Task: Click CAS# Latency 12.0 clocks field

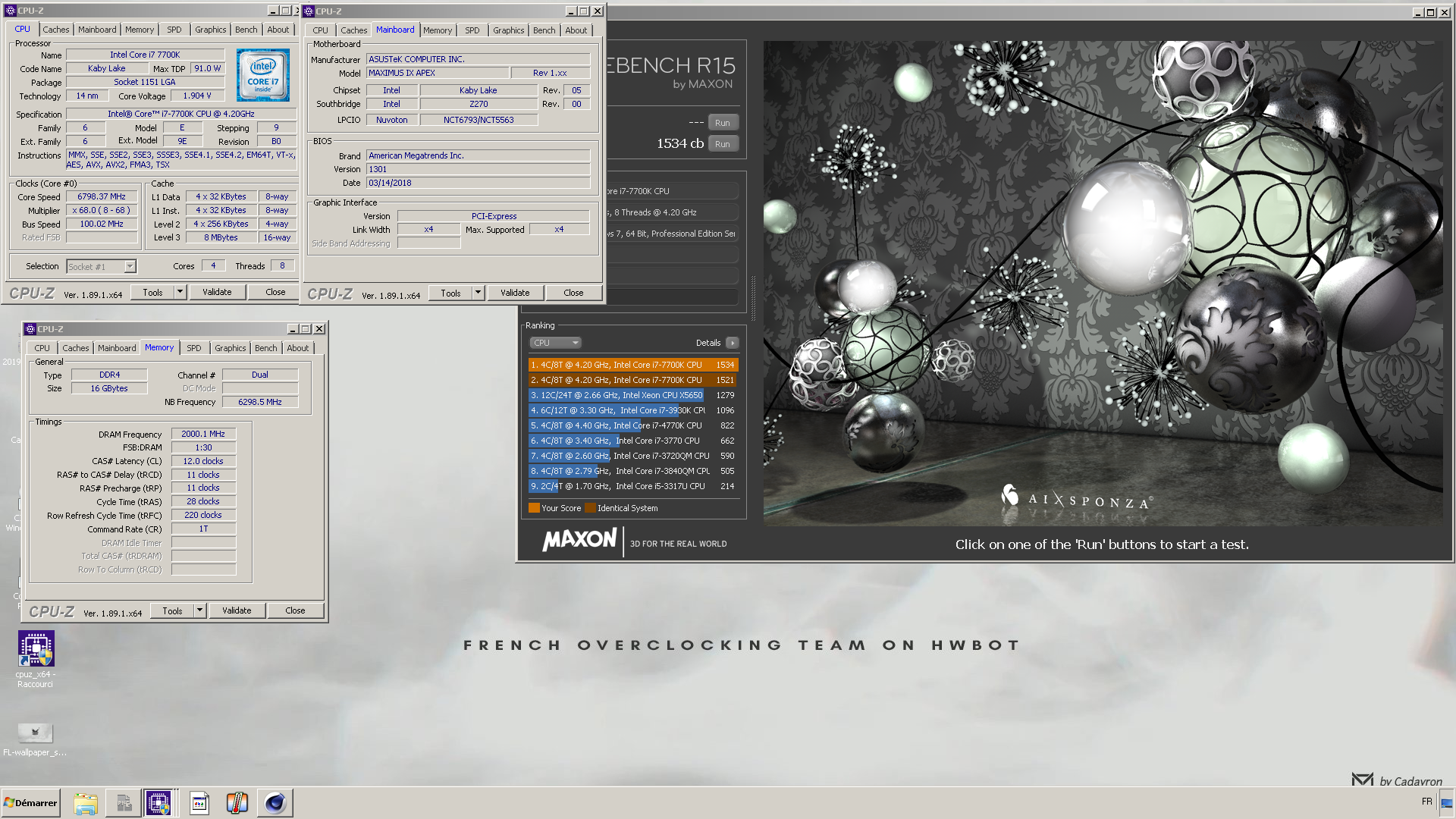Action: click(x=203, y=461)
